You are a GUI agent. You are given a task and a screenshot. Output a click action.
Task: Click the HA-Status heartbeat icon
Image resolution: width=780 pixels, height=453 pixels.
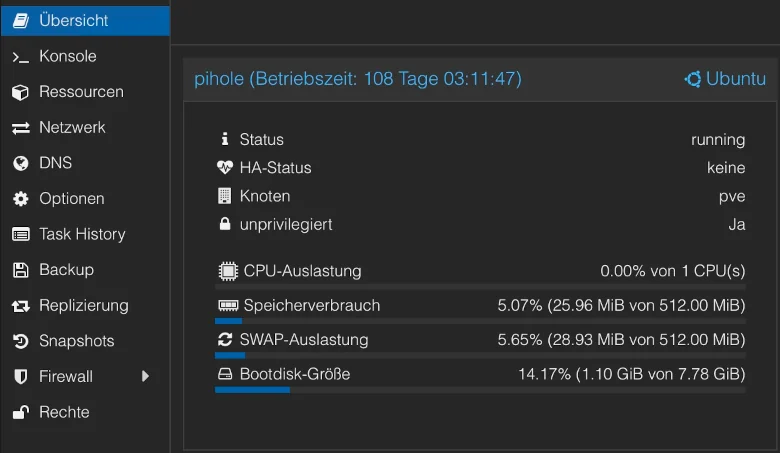pyautogui.click(x=225, y=168)
